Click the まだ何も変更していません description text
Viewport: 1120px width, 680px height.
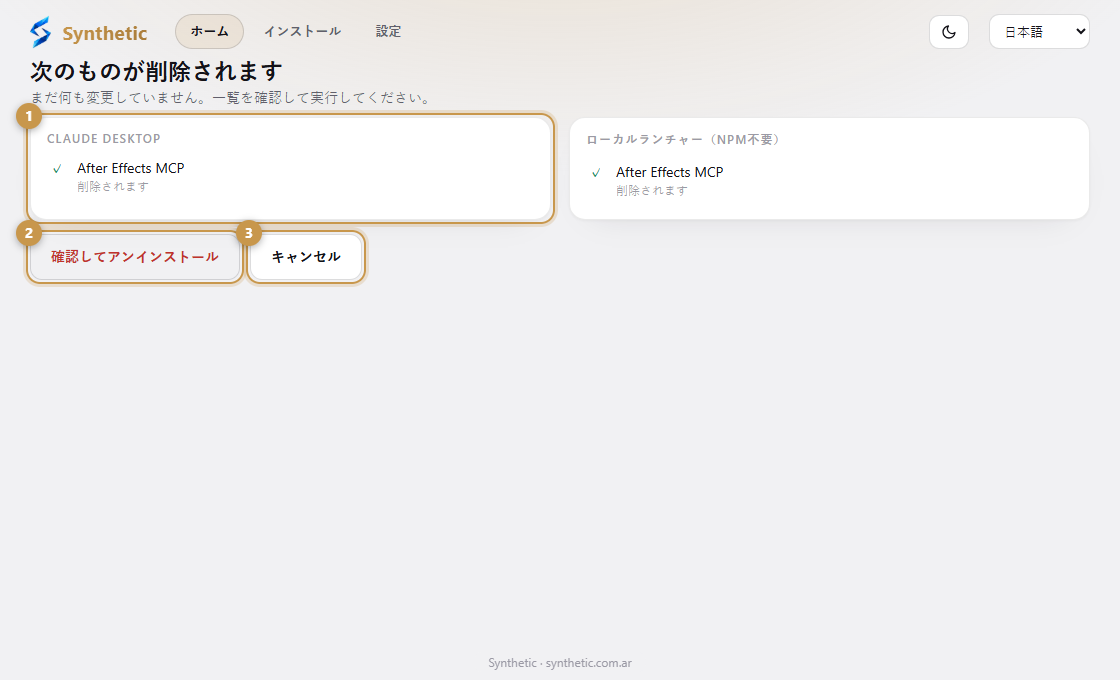tap(231, 98)
